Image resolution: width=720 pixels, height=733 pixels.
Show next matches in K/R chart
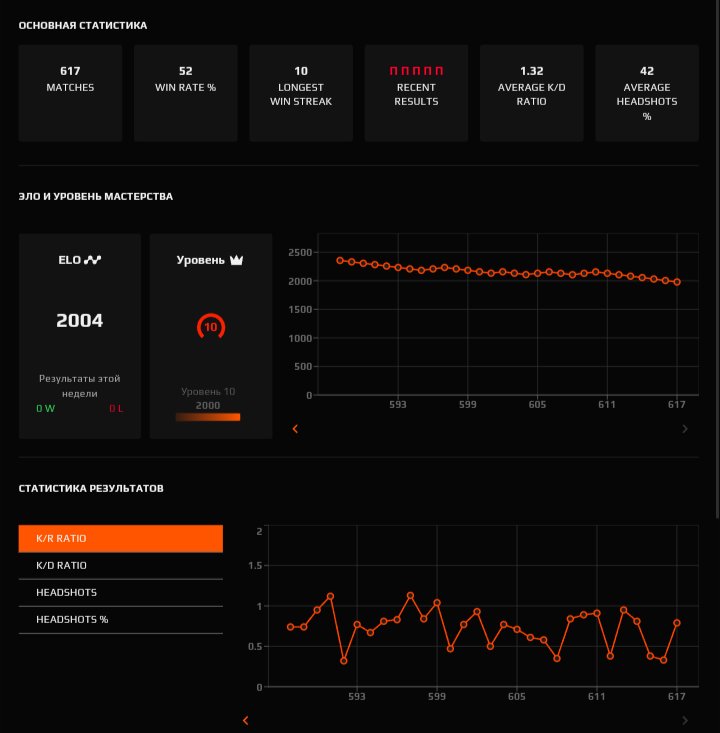pos(684,720)
